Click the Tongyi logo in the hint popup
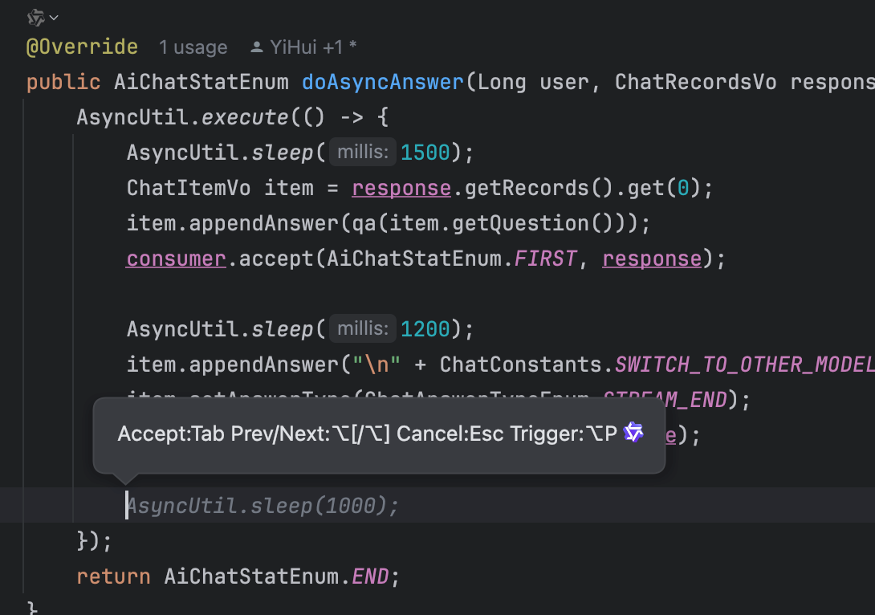877x616 pixels. click(633, 432)
